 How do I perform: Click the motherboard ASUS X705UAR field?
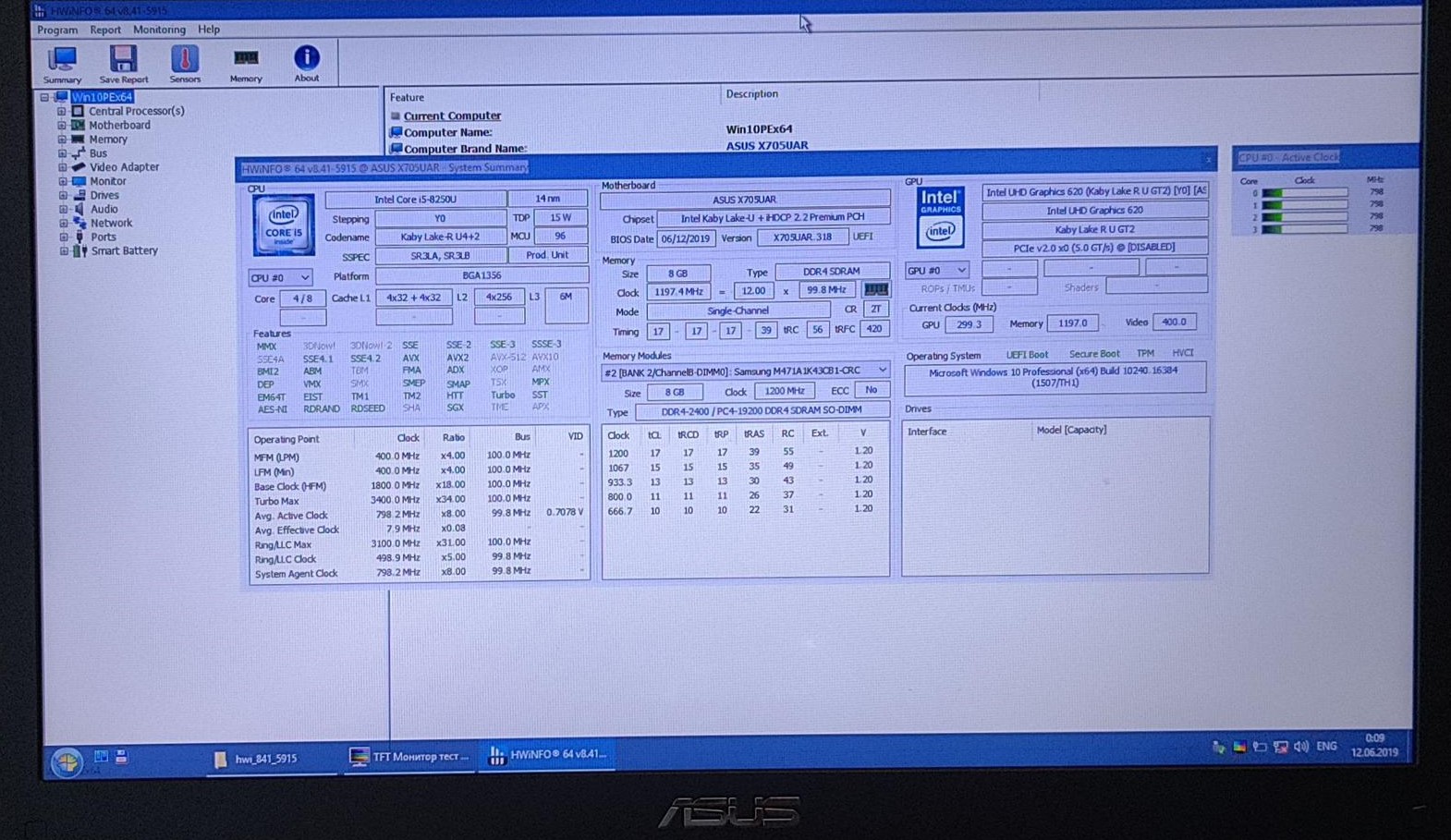tap(745, 199)
